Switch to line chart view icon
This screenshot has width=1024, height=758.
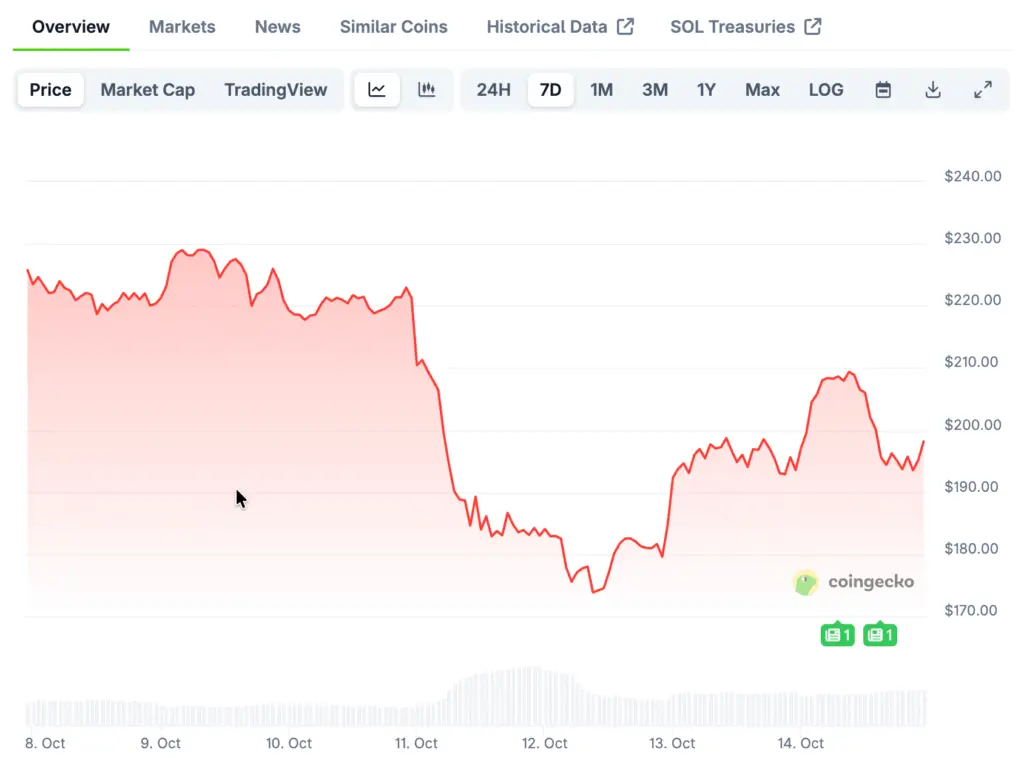(x=377, y=90)
